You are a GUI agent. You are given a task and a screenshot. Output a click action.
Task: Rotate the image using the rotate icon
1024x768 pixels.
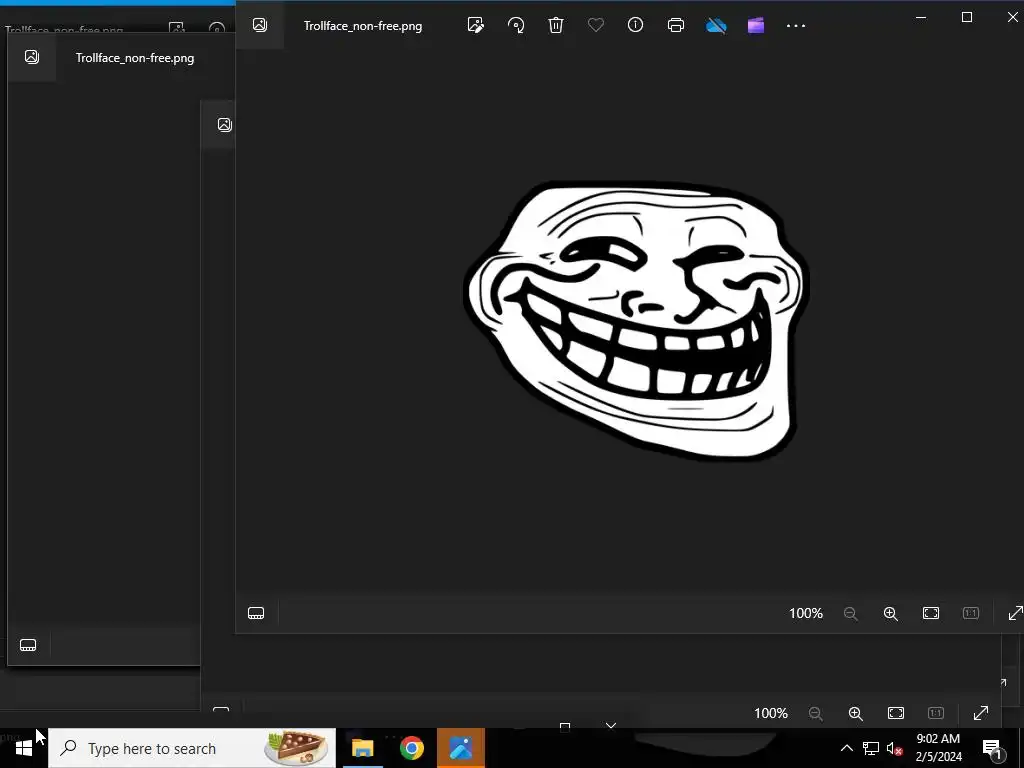pos(516,25)
